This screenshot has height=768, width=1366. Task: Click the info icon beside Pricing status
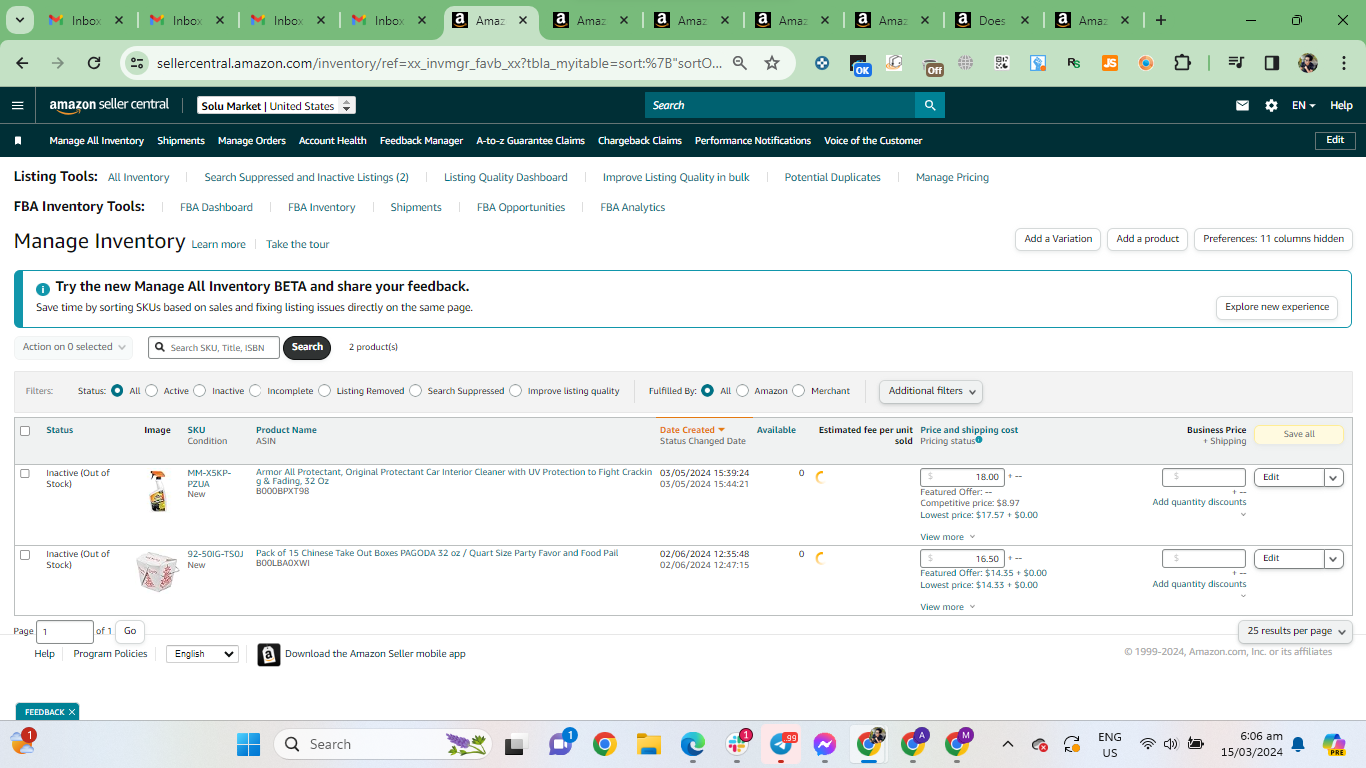coord(979,440)
